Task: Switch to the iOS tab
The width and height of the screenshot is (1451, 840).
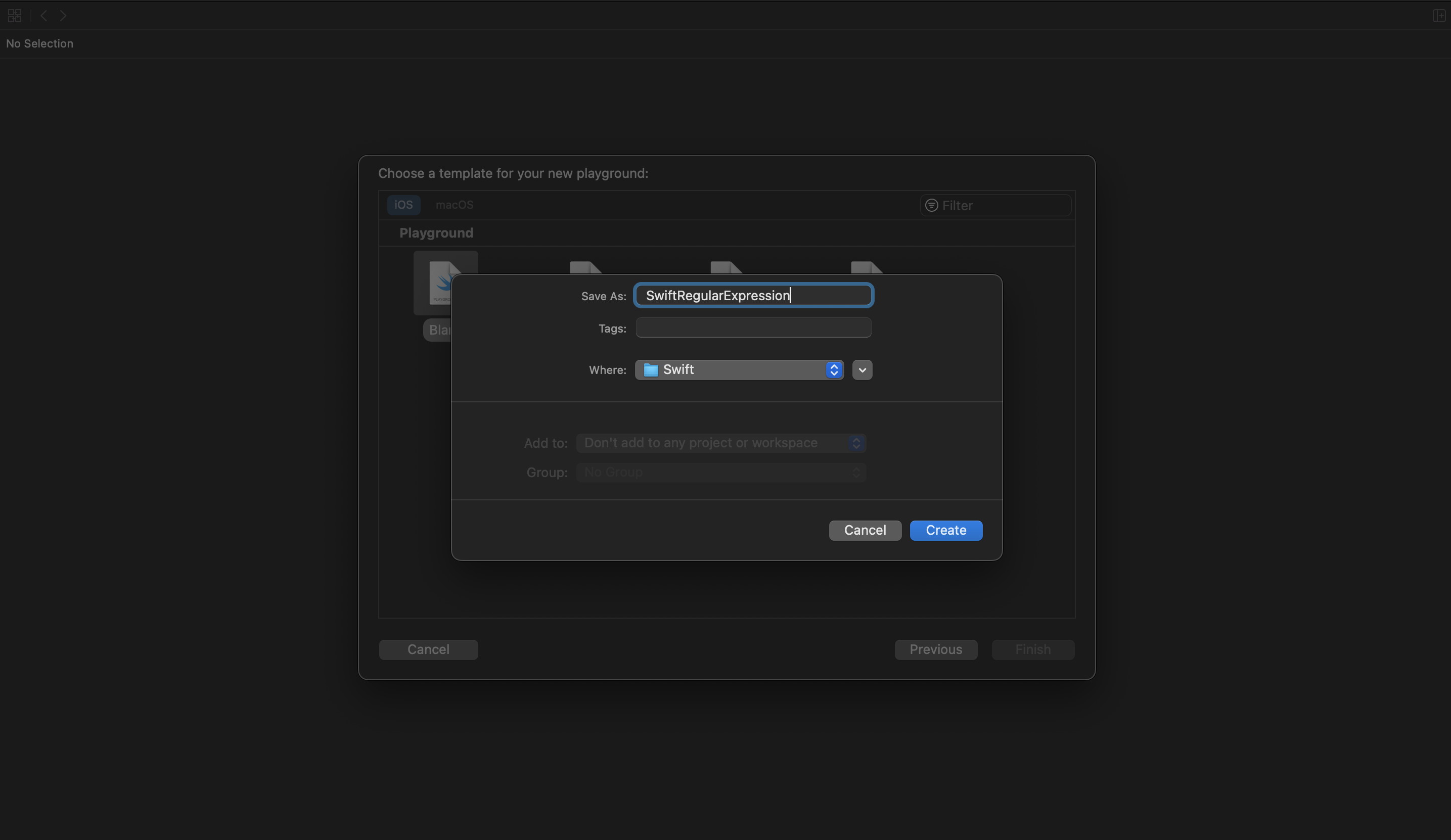Action: pos(403,205)
